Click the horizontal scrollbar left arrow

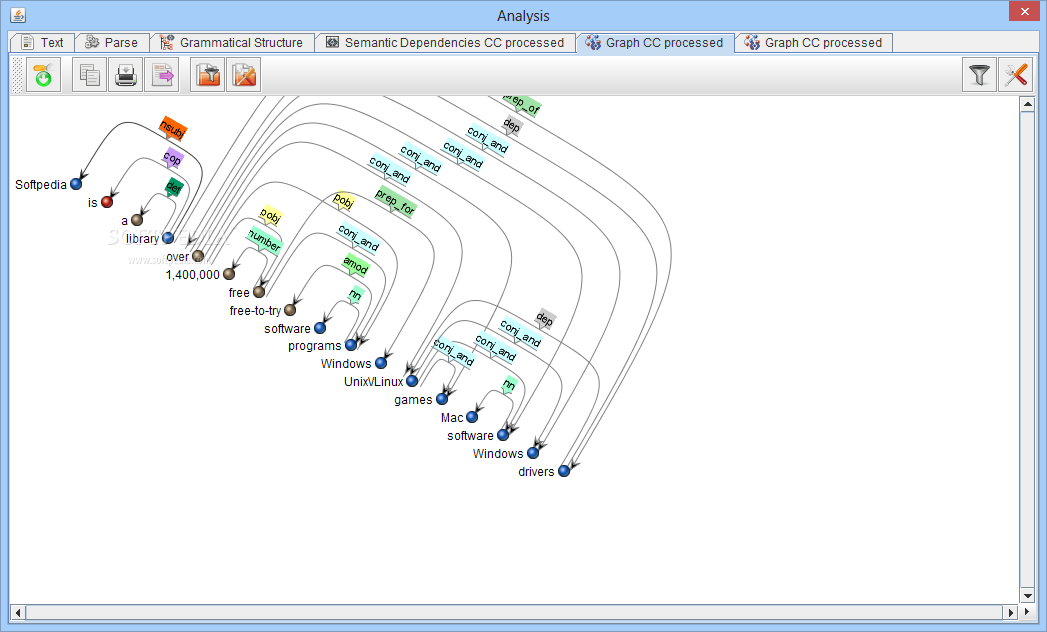[18, 612]
